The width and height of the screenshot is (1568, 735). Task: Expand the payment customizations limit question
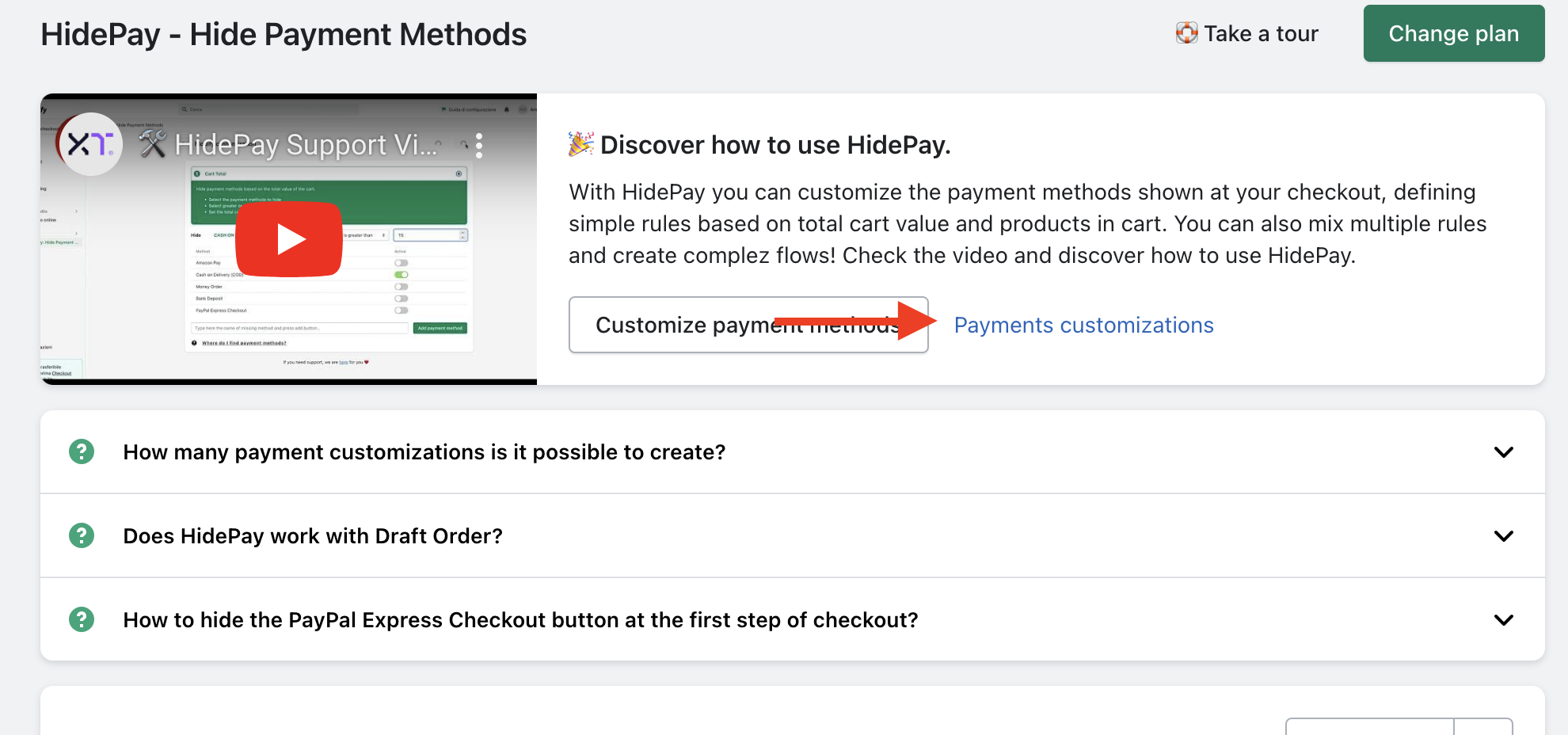(x=792, y=452)
